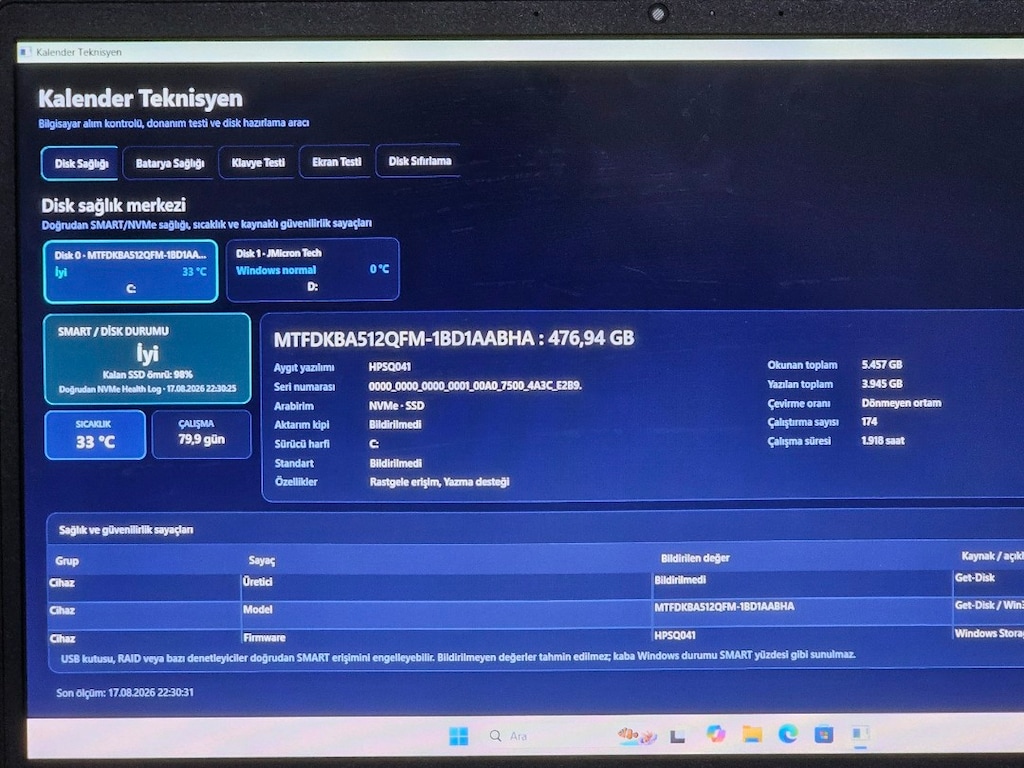Select the Firmware counter row
This screenshot has height=768, width=1024.
[536, 637]
